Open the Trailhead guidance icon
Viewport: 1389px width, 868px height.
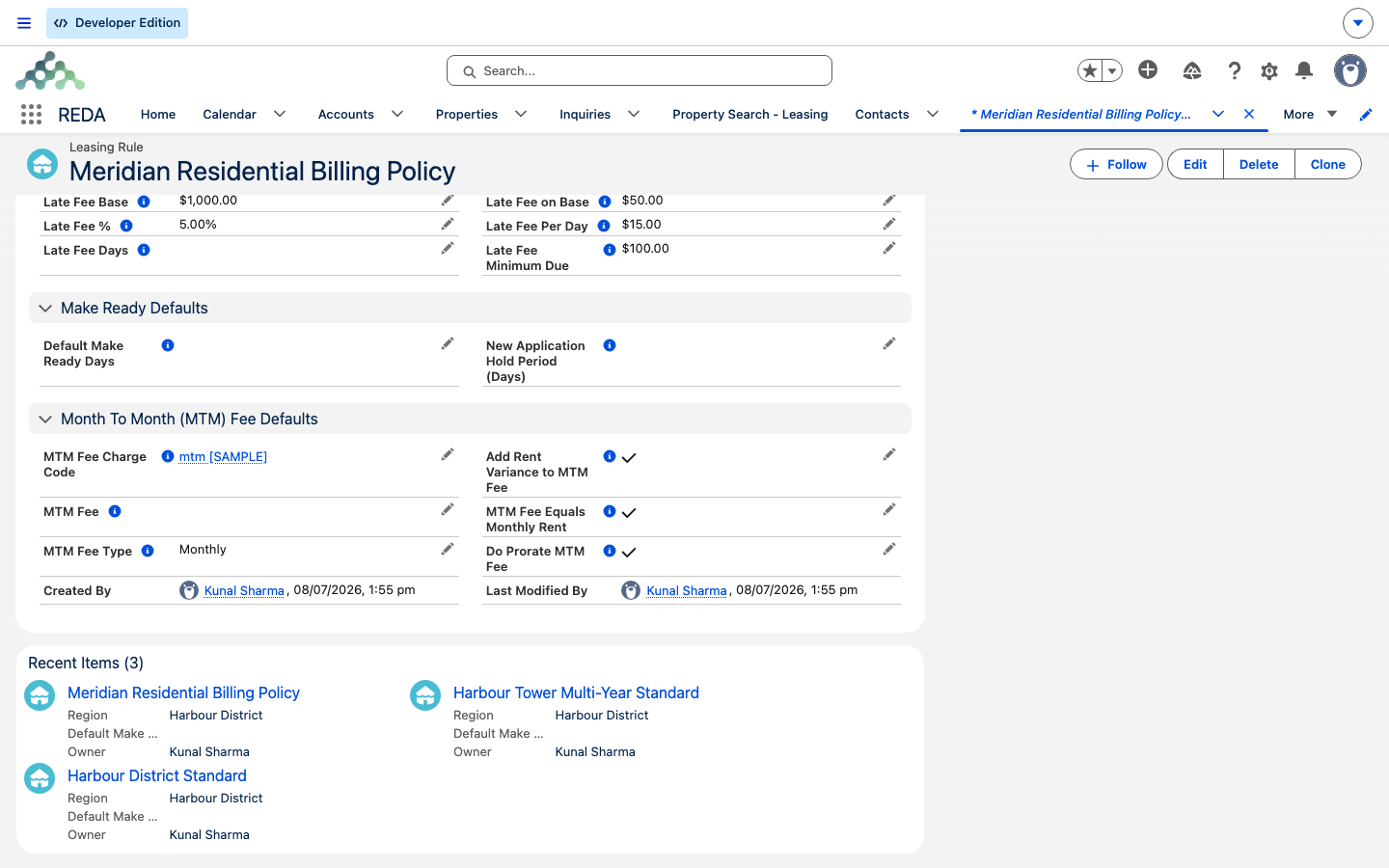click(1192, 70)
